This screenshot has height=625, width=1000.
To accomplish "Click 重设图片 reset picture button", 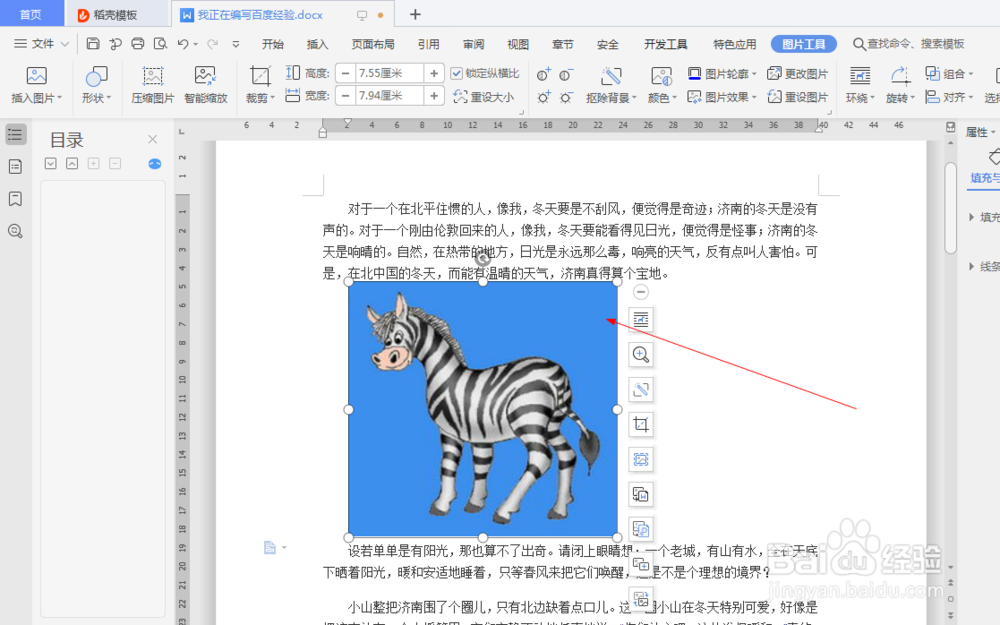I will [x=798, y=97].
